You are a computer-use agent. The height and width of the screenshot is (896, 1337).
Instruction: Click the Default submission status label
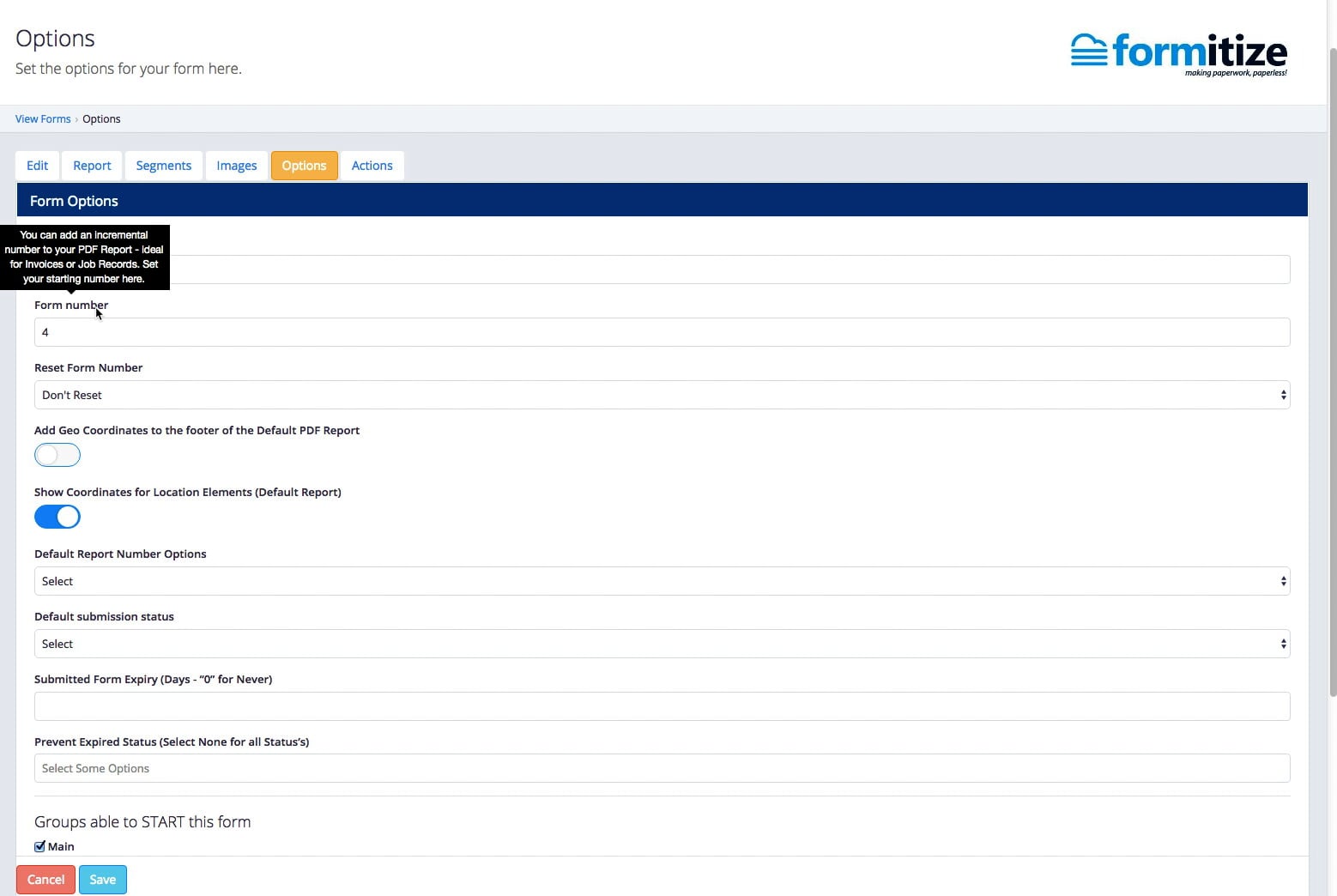click(104, 616)
